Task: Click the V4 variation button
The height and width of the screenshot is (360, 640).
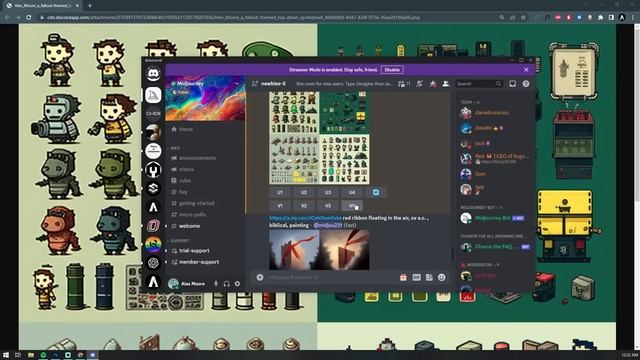Action: click(352, 206)
